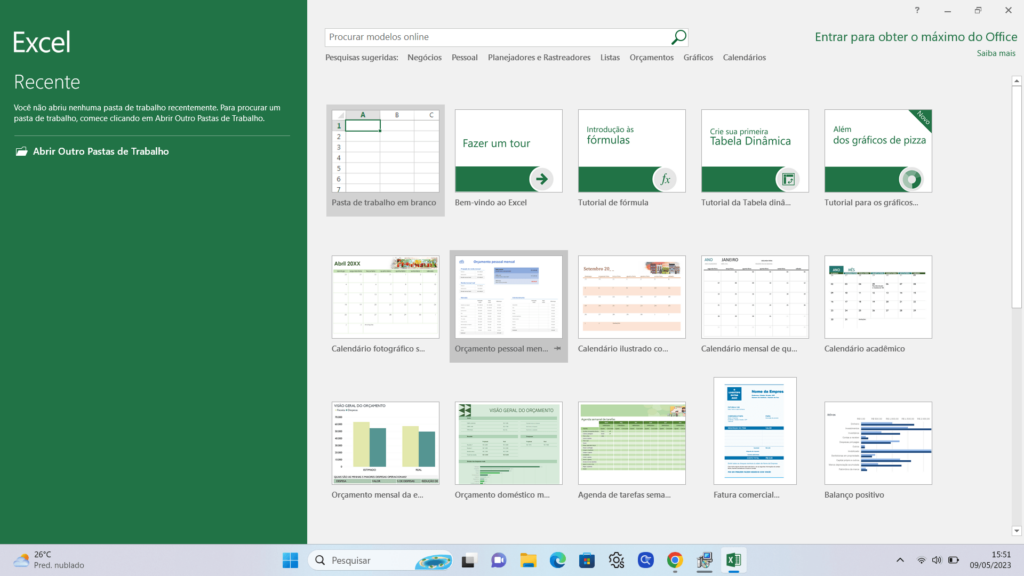The image size is (1024, 576).
Task: Open Windows Start menu
Action: [x=291, y=560]
